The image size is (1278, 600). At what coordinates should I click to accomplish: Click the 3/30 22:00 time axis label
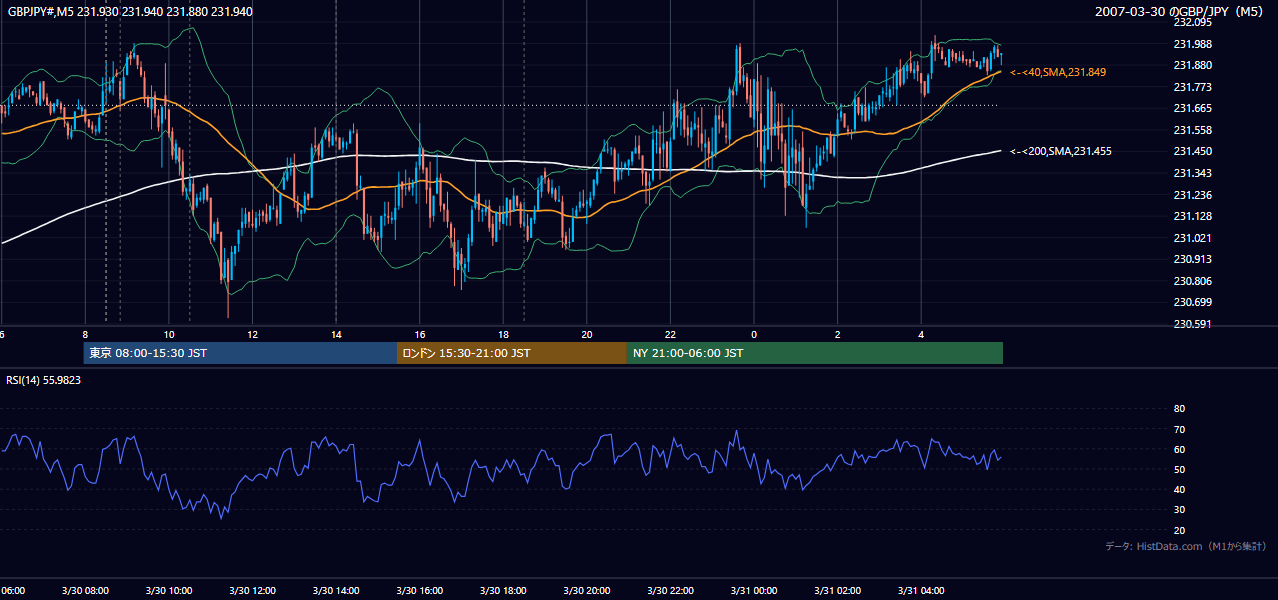point(671,591)
